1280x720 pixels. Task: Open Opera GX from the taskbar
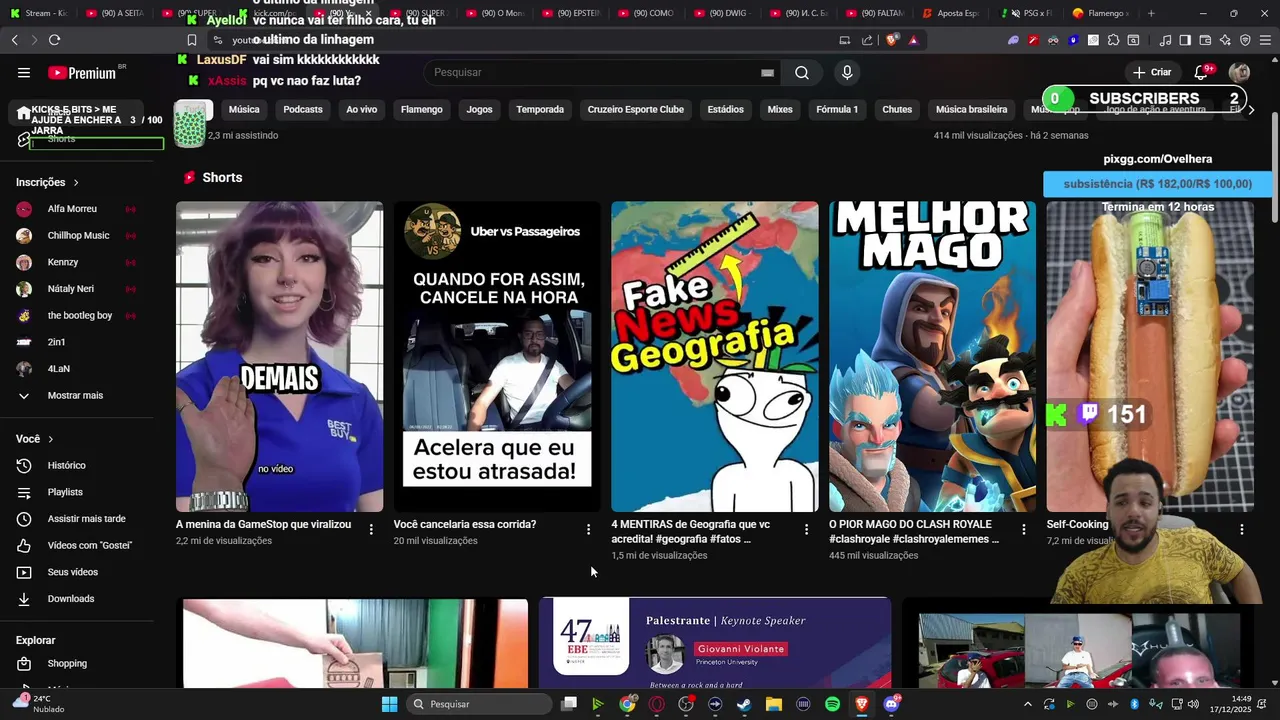point(656,704)
